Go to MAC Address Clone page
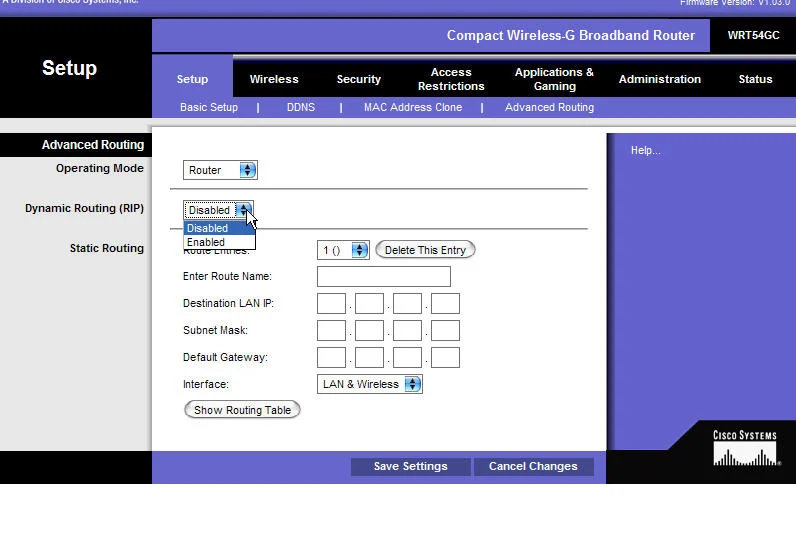Image resolution: width=796 pixels, height=542 pixels. (x=412, y=107)
